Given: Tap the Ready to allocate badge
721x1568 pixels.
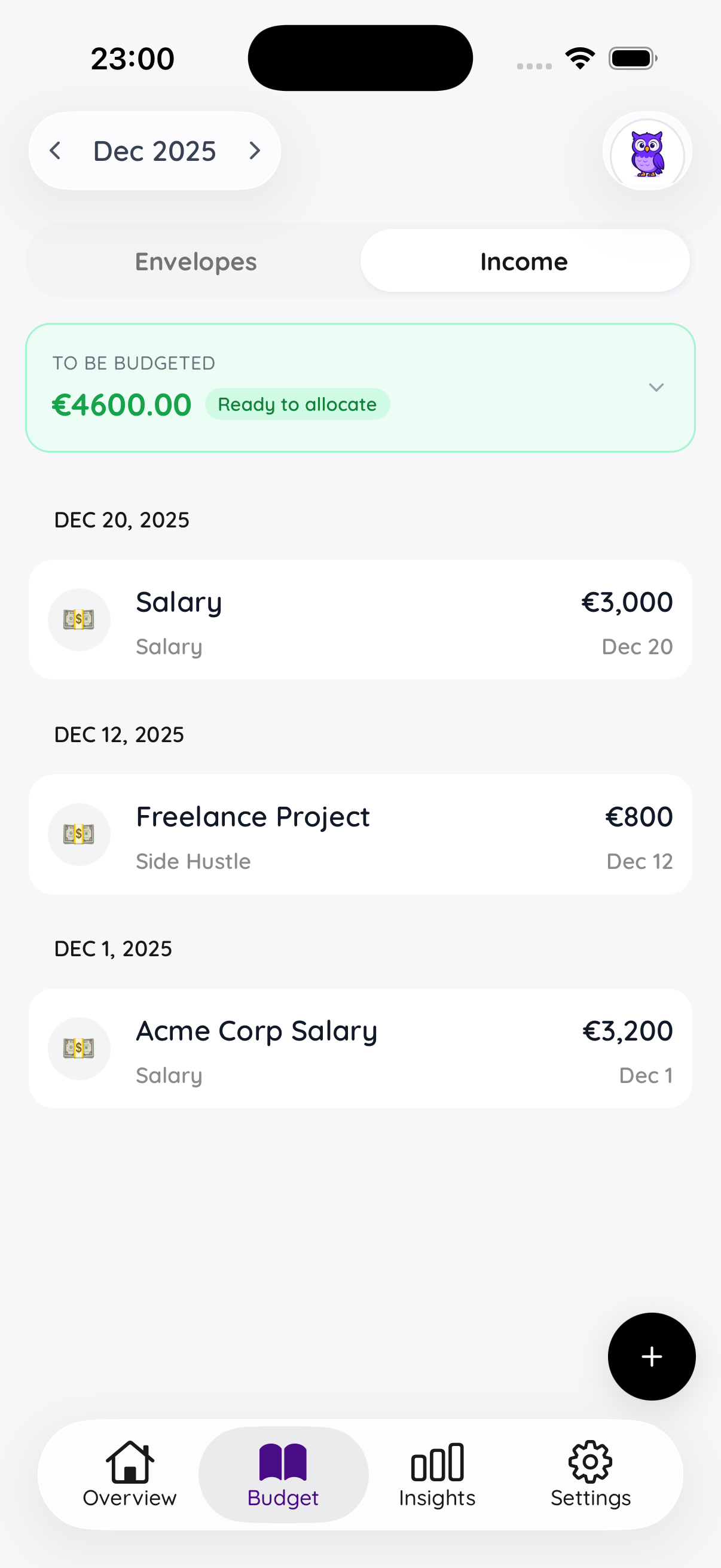Looking at the screenshot, I should (297, 404).
